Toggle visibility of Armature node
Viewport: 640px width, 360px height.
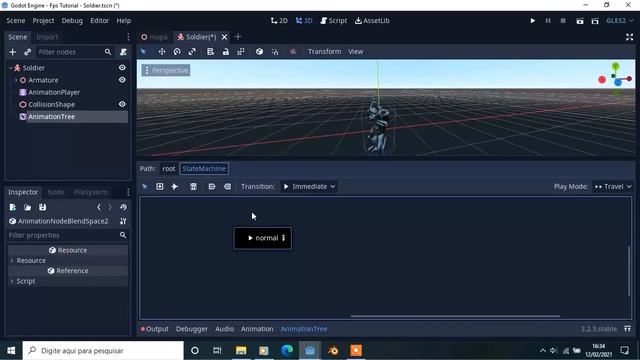tap(122, 80)
